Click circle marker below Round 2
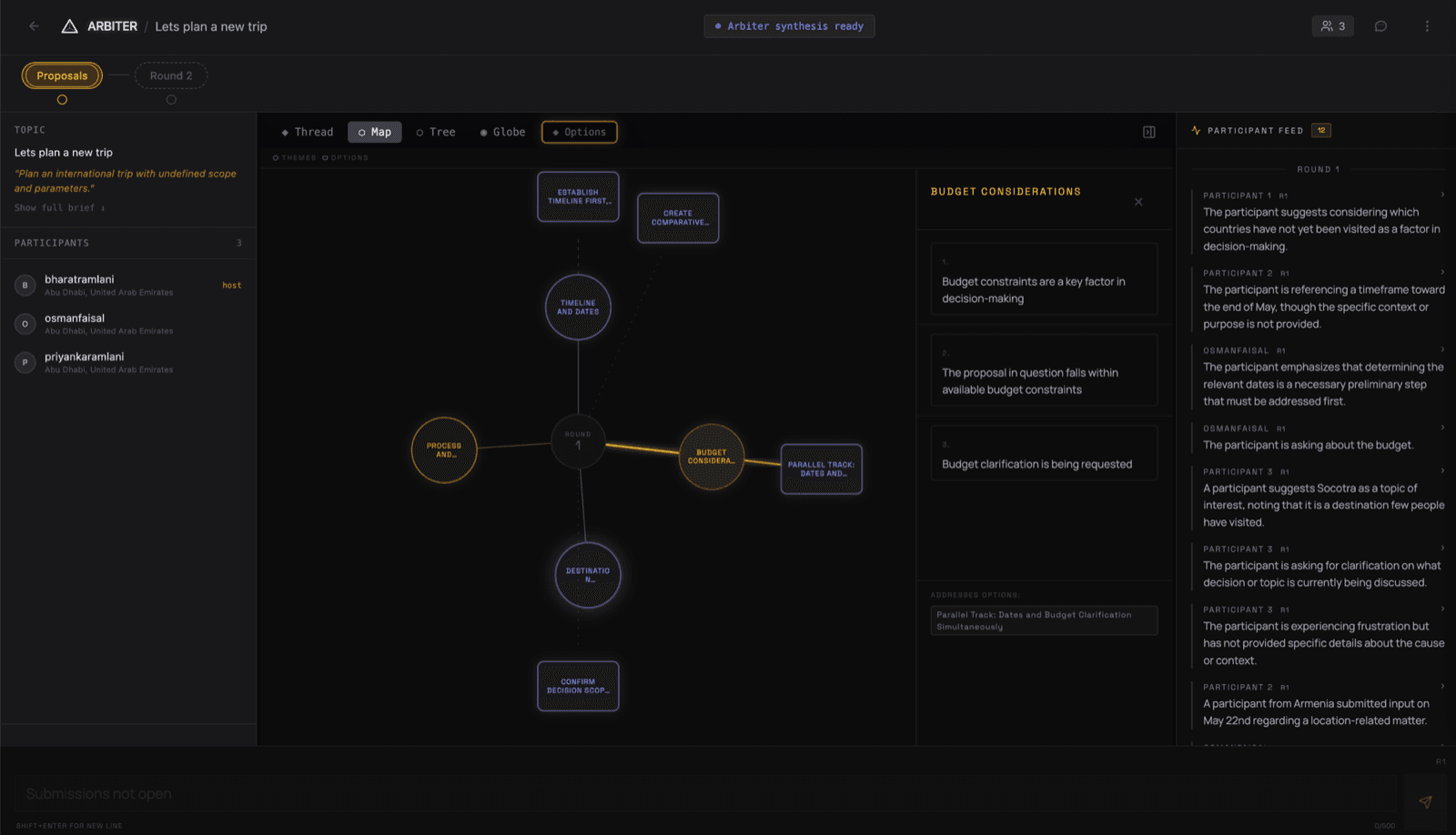Viewport: 1456px width, 835px height. tap(171, 100)
